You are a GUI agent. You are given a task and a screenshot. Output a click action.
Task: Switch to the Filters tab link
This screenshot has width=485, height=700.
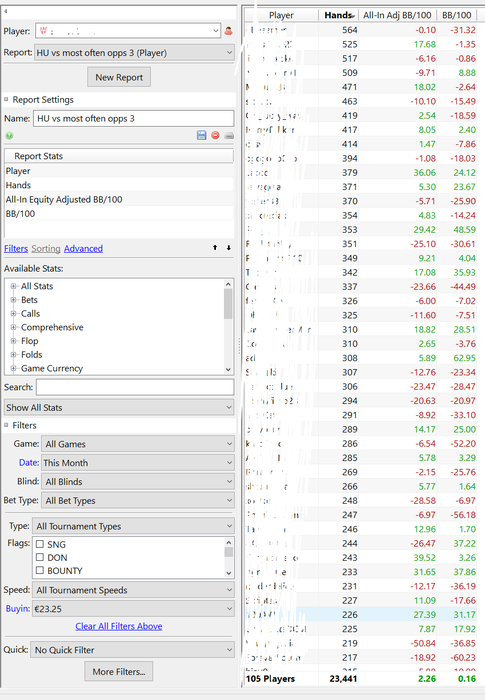(x=16, y=249)
